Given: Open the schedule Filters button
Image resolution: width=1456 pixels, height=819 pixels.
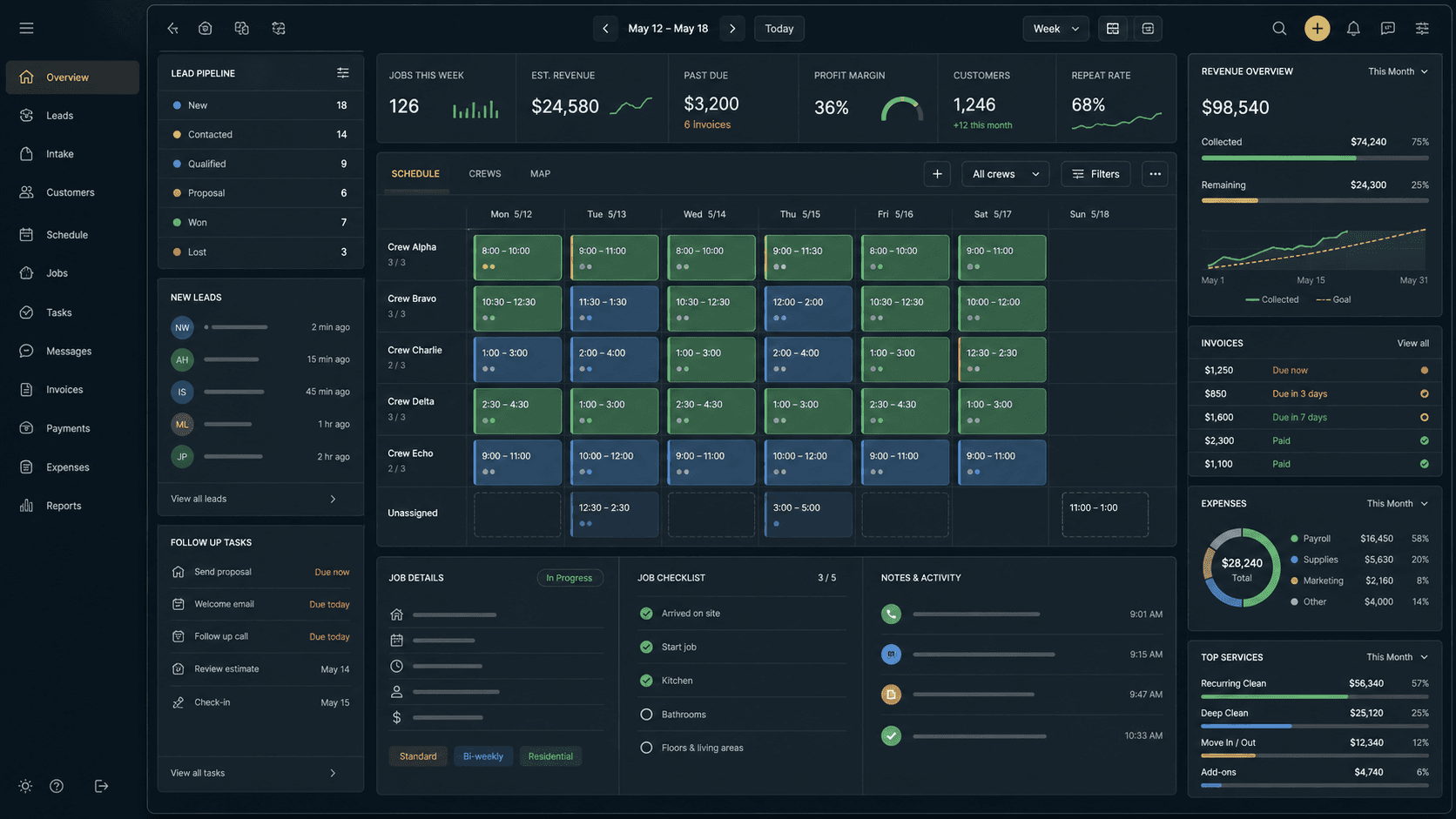Looking at the screenshot, I should [x=1095, y=174].
